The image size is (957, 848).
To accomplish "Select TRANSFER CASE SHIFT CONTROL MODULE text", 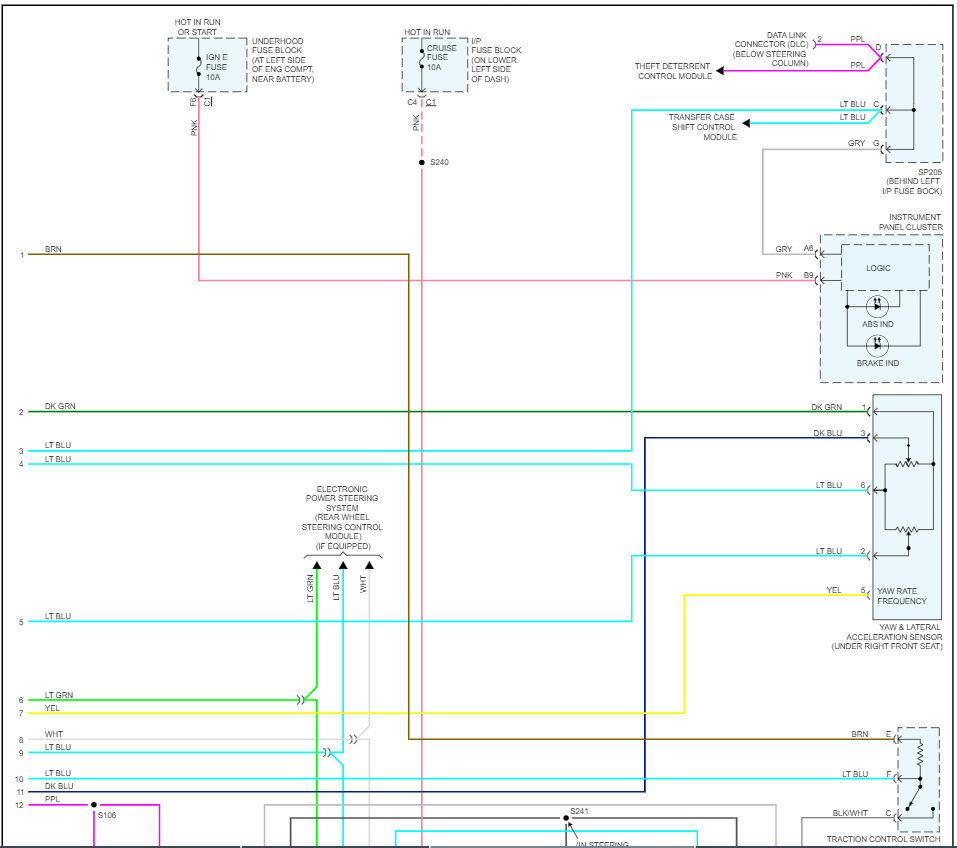I will pyautogui.click(x=702, y=127).
